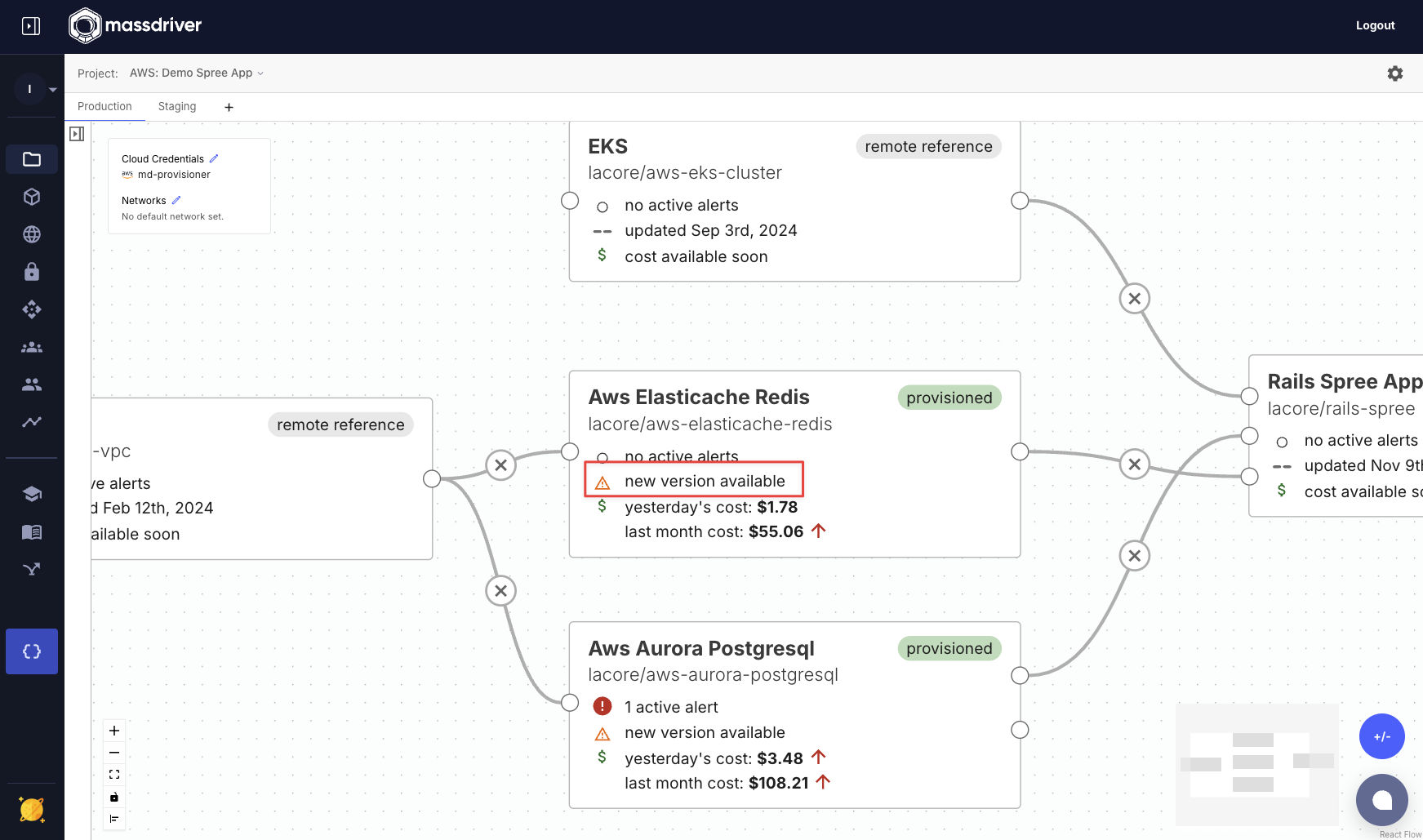1423x840 pixels.
Task: Open the graduation cap icon in sidebar
Action: coord(32,494)
